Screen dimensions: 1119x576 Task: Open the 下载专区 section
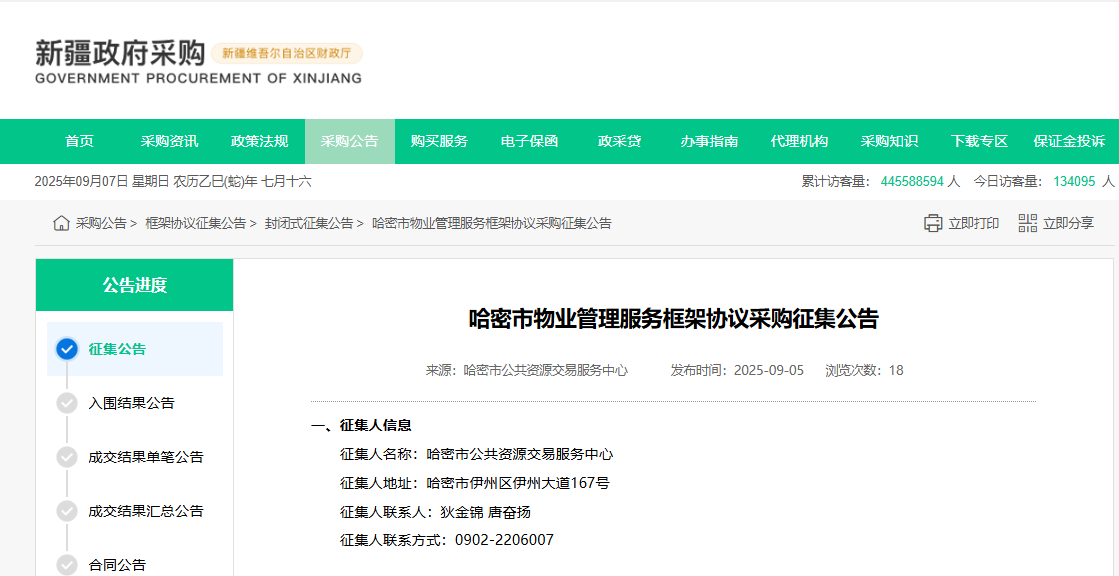(978, 141)
